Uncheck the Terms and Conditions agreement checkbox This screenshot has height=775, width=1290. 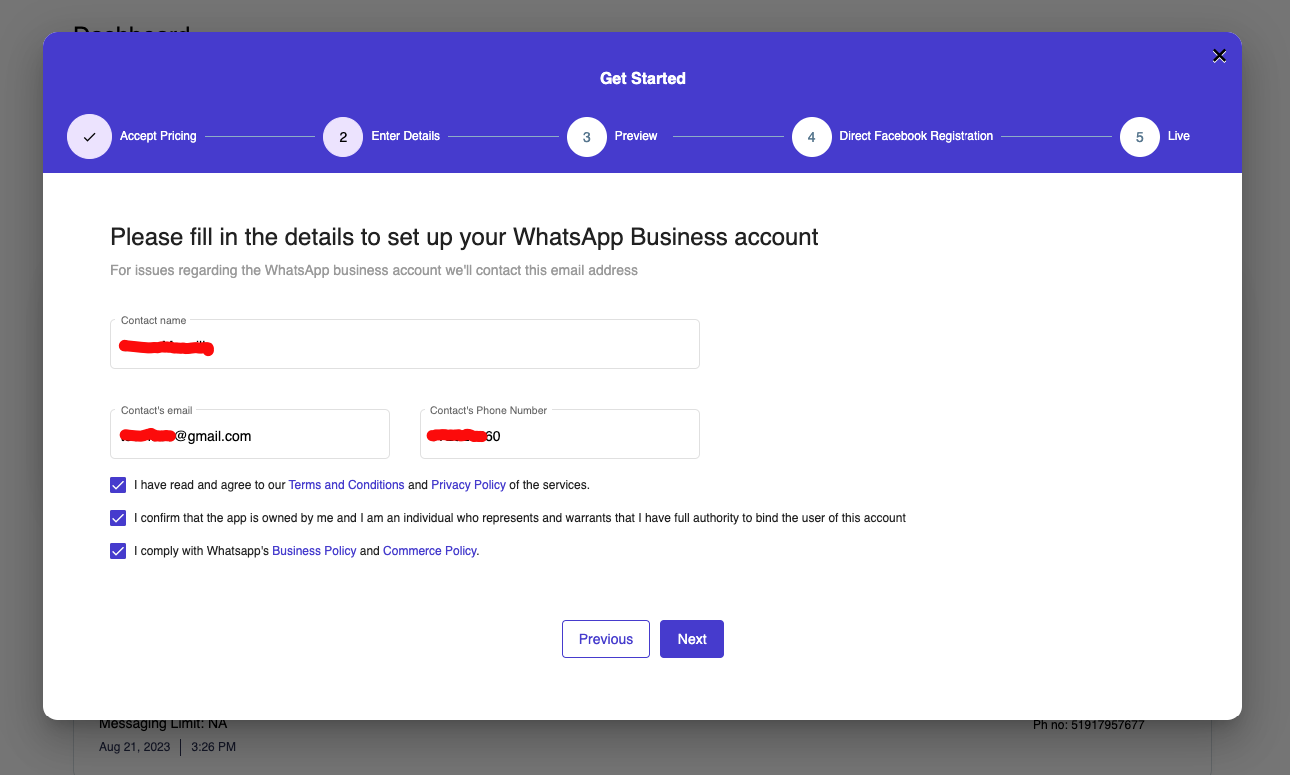[118, 485]
